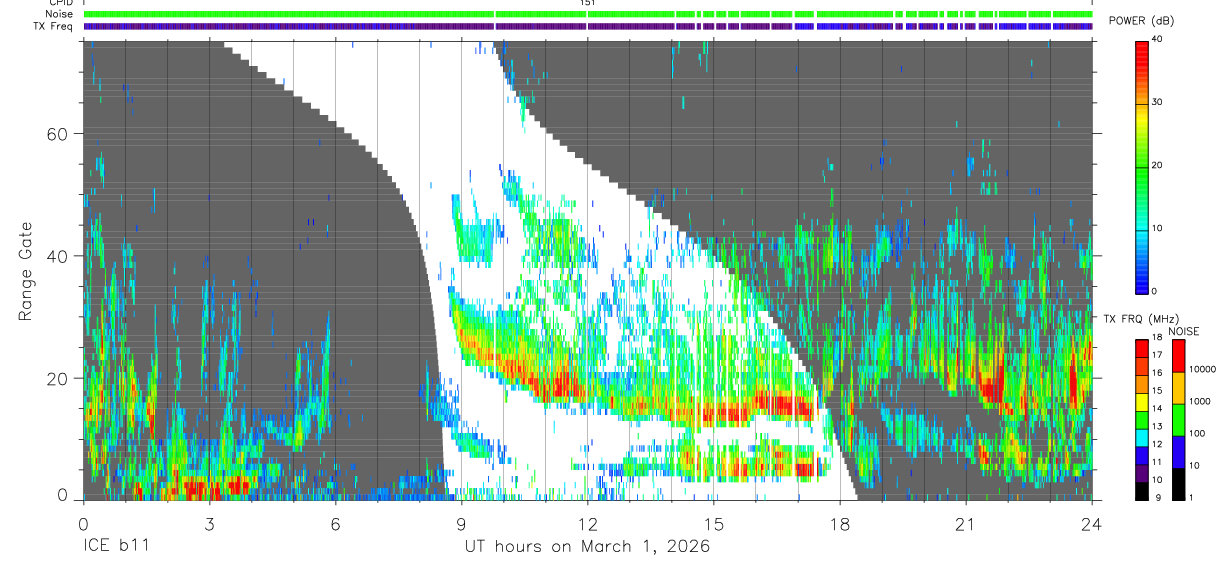Click the x-axis tick label 6
Image resolution: width=1228 pixels, height=567 pixels.
click(335, 523)
